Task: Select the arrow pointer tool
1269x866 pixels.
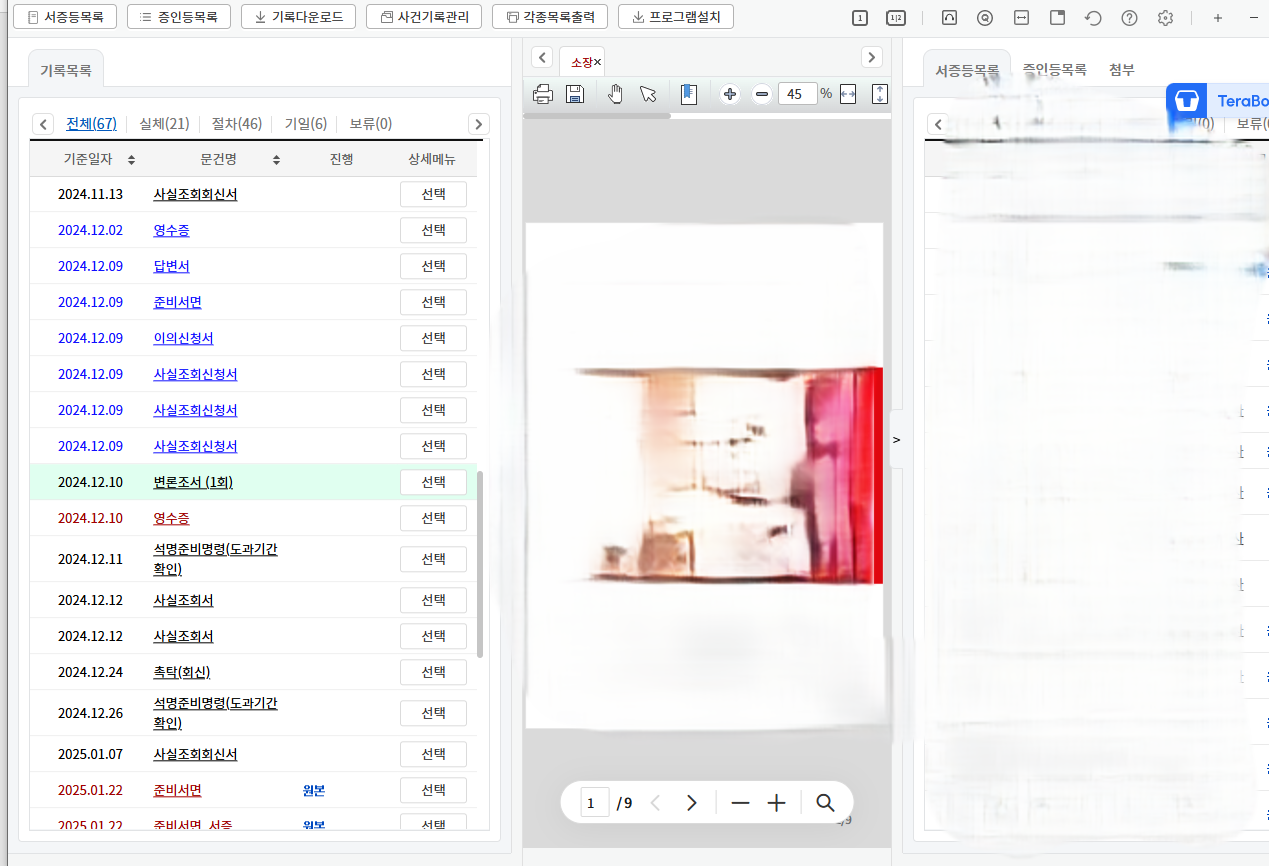Action: coord(648,94)
